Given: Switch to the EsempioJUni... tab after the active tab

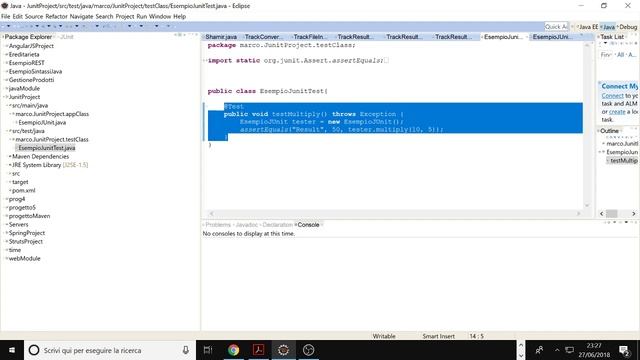Looking at the screenshot, I should 553,37.
